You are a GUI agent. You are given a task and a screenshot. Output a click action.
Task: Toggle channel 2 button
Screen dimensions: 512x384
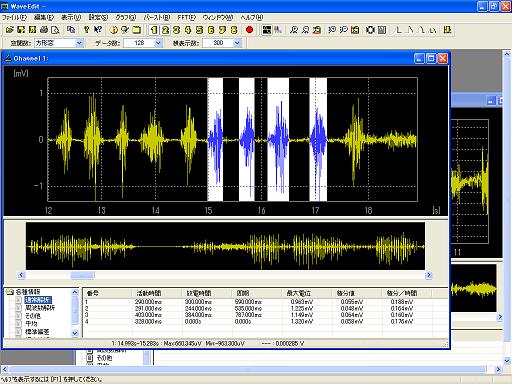165,30
